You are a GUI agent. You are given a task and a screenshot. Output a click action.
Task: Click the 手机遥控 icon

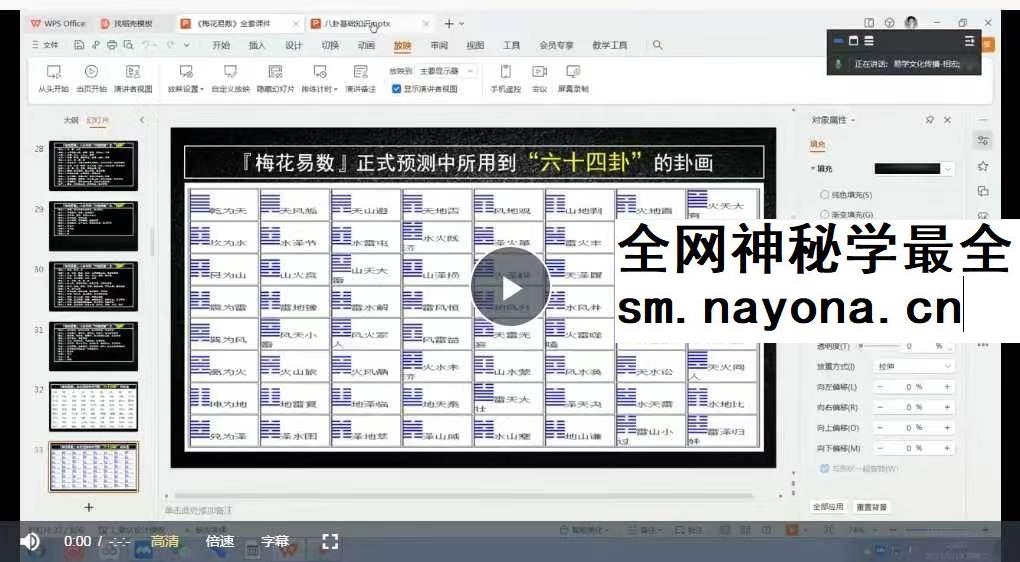505,72
